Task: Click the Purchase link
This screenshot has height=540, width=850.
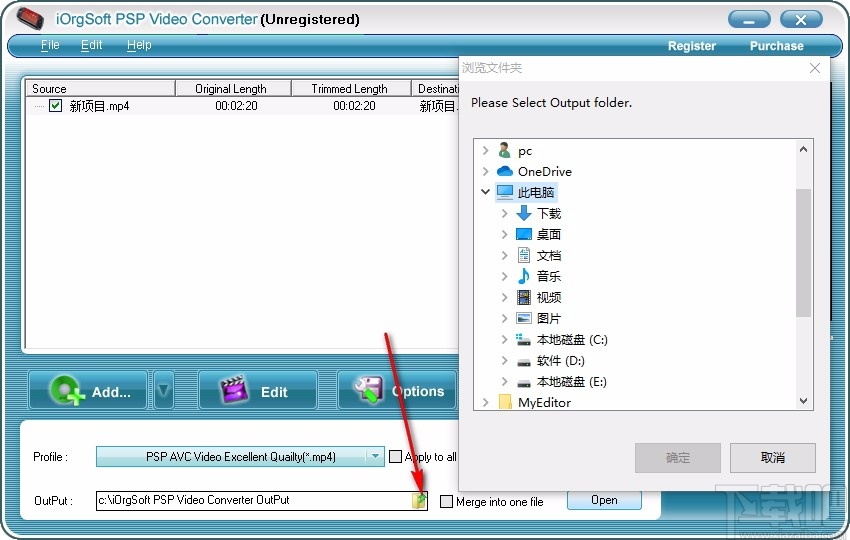Action: [x=776, y=46]
